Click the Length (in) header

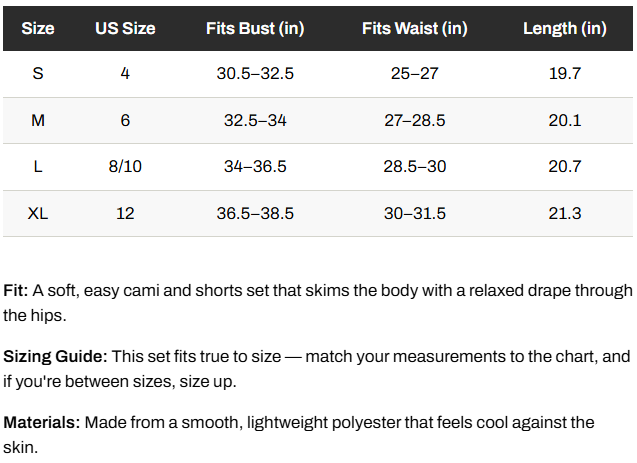pos(565,28)
